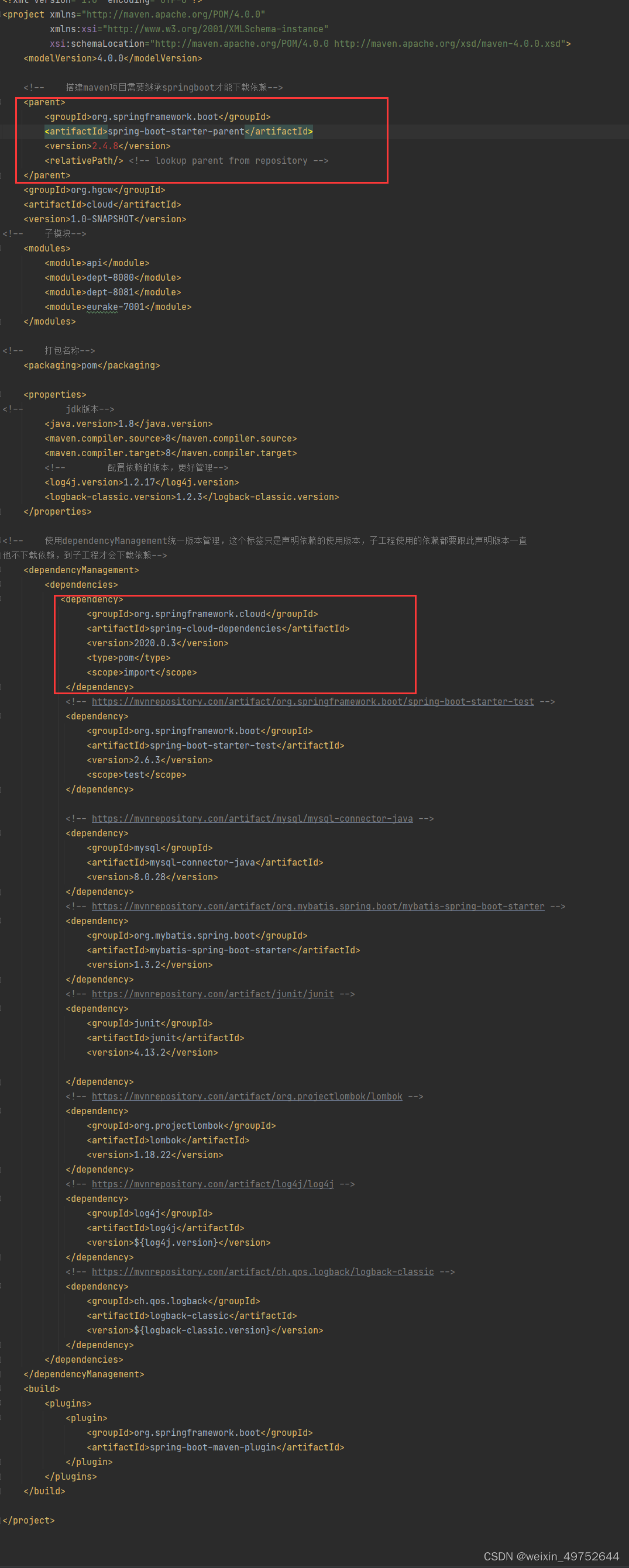Viewport: 629px width, 1568px height.
Task: Click the scope test line
Action: (x=136, y=774)
